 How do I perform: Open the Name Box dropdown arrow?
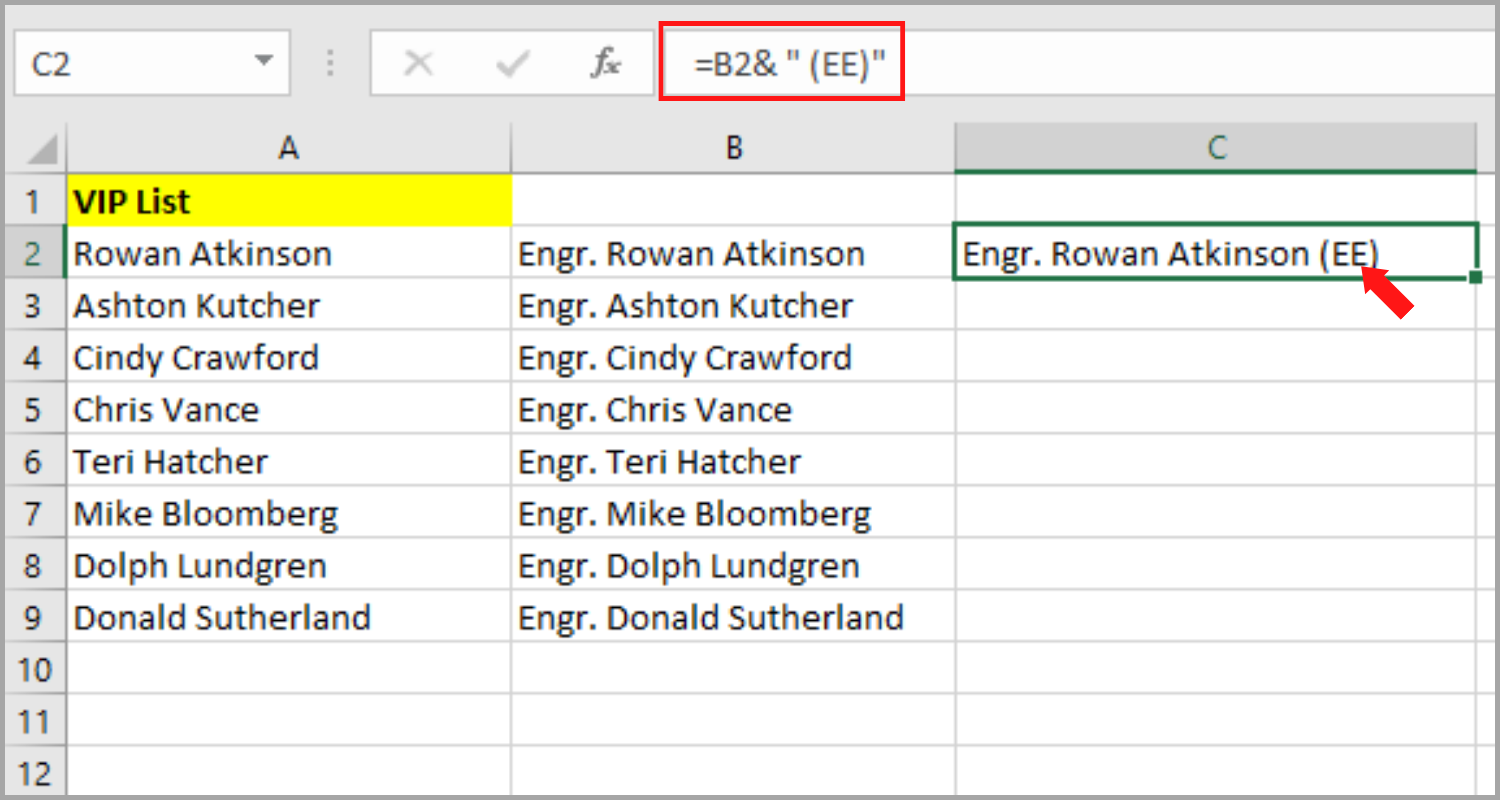263,62
